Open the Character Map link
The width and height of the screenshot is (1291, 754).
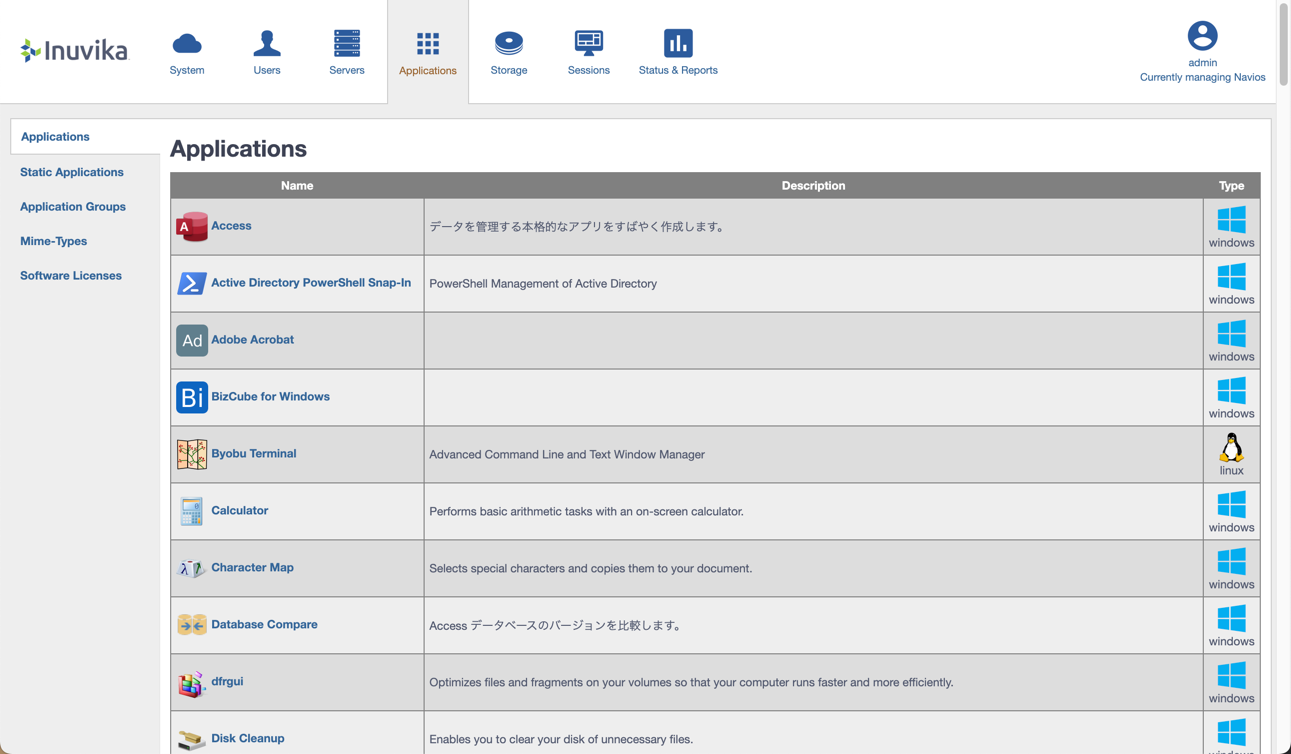click(252, 568)
